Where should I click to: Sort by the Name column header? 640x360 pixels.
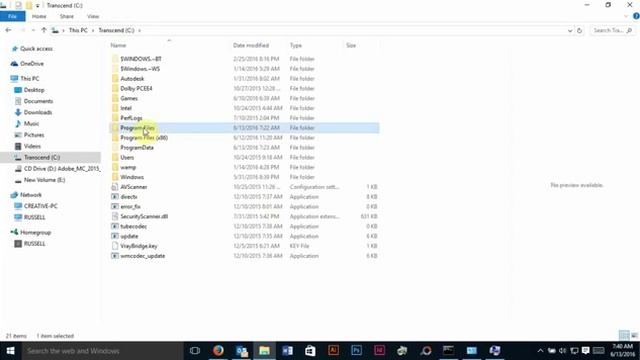tap(118, 45)
